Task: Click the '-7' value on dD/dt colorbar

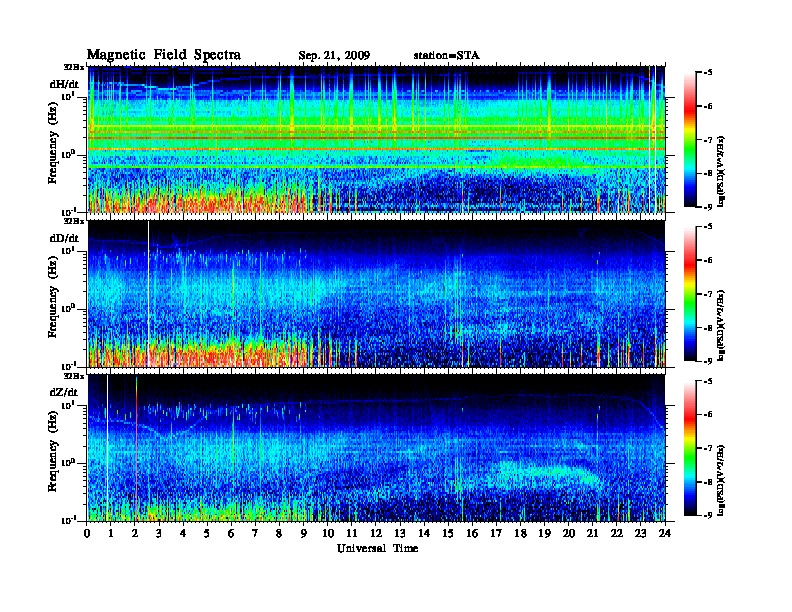Action: (x=708, y=293)
